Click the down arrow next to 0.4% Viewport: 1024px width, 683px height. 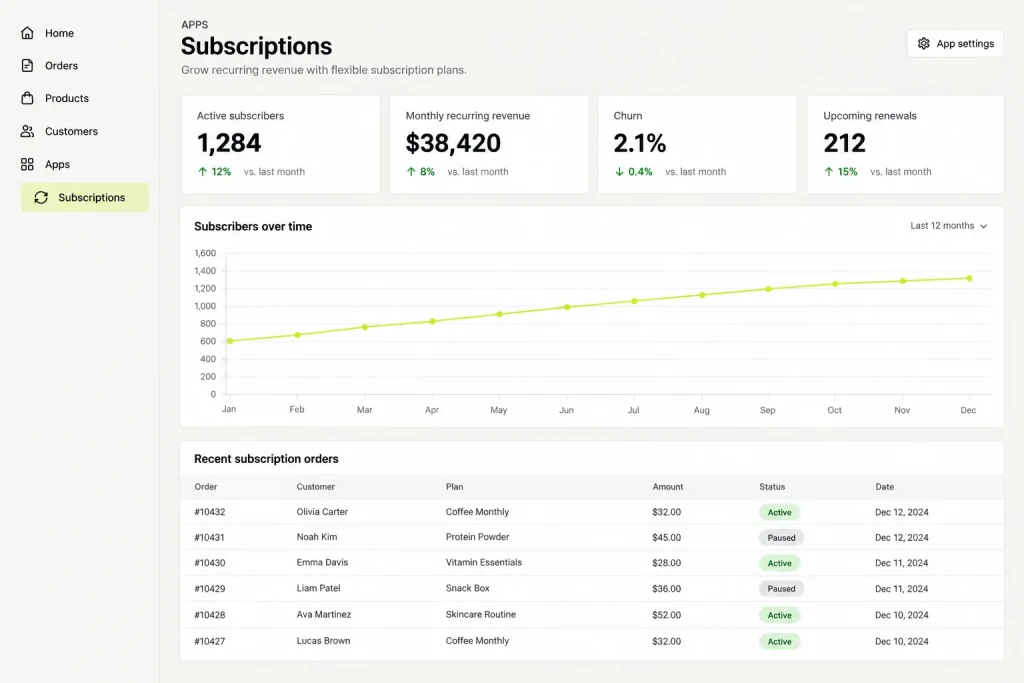(619, 172)
